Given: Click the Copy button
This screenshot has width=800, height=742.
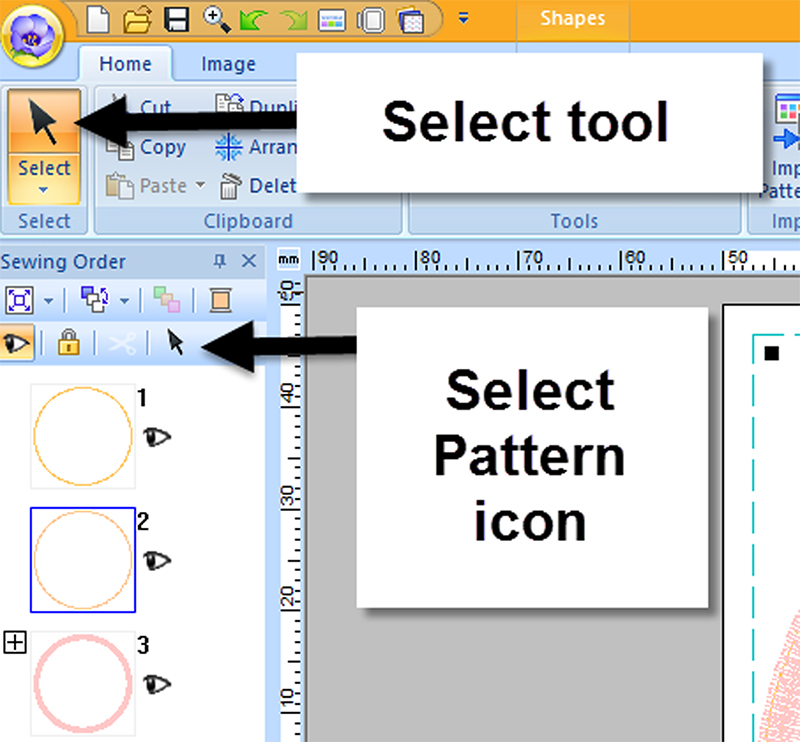Looking at the screenshot, I should (x=148, y=147).
